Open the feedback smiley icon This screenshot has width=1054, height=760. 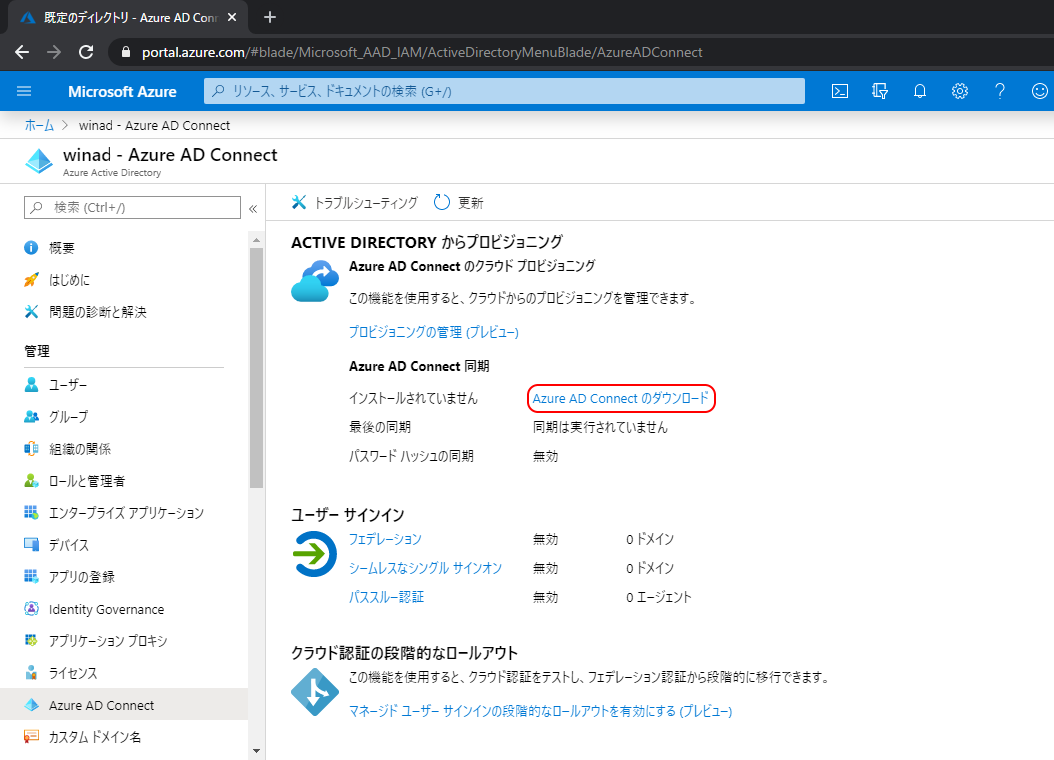[1040, 91]
